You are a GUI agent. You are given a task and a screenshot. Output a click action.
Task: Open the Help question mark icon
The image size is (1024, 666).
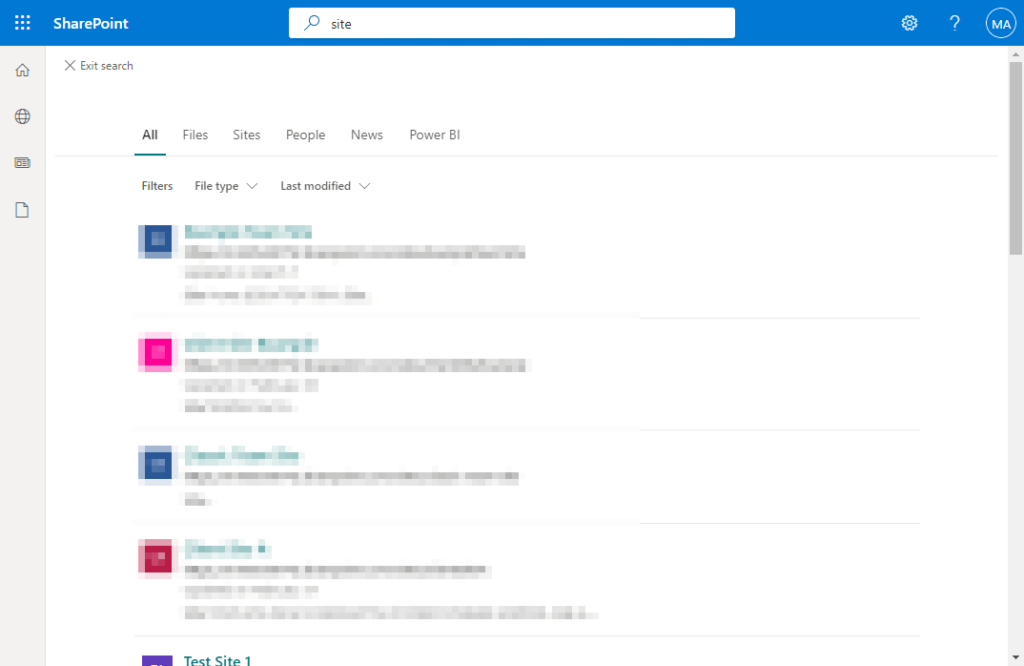click(954, 24)
